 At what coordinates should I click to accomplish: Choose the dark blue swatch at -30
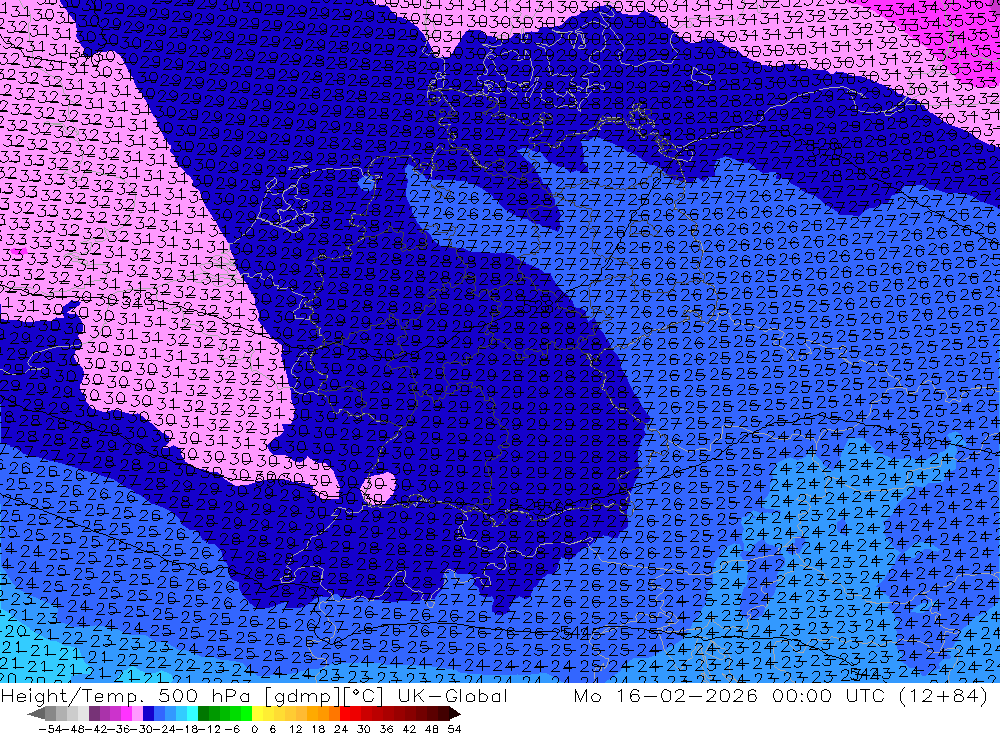click(x=149, y=714)
